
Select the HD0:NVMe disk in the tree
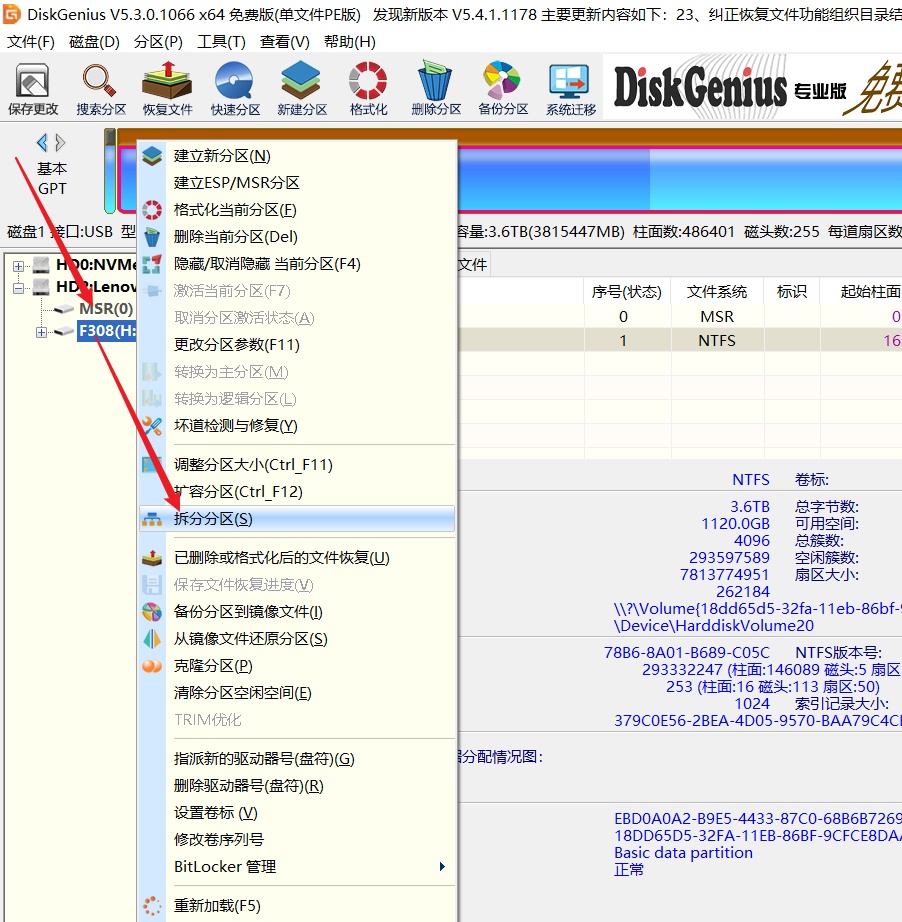[96, 265]
